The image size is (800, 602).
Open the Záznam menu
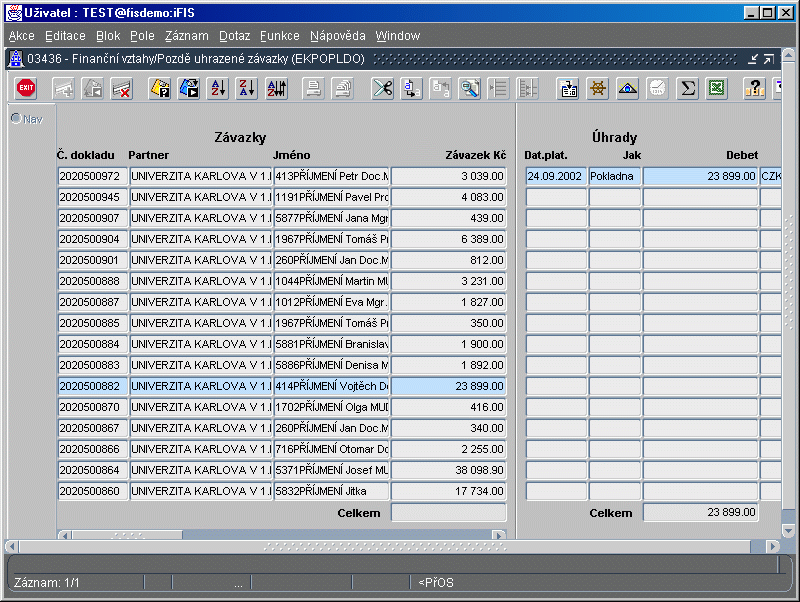coord(187,36)
